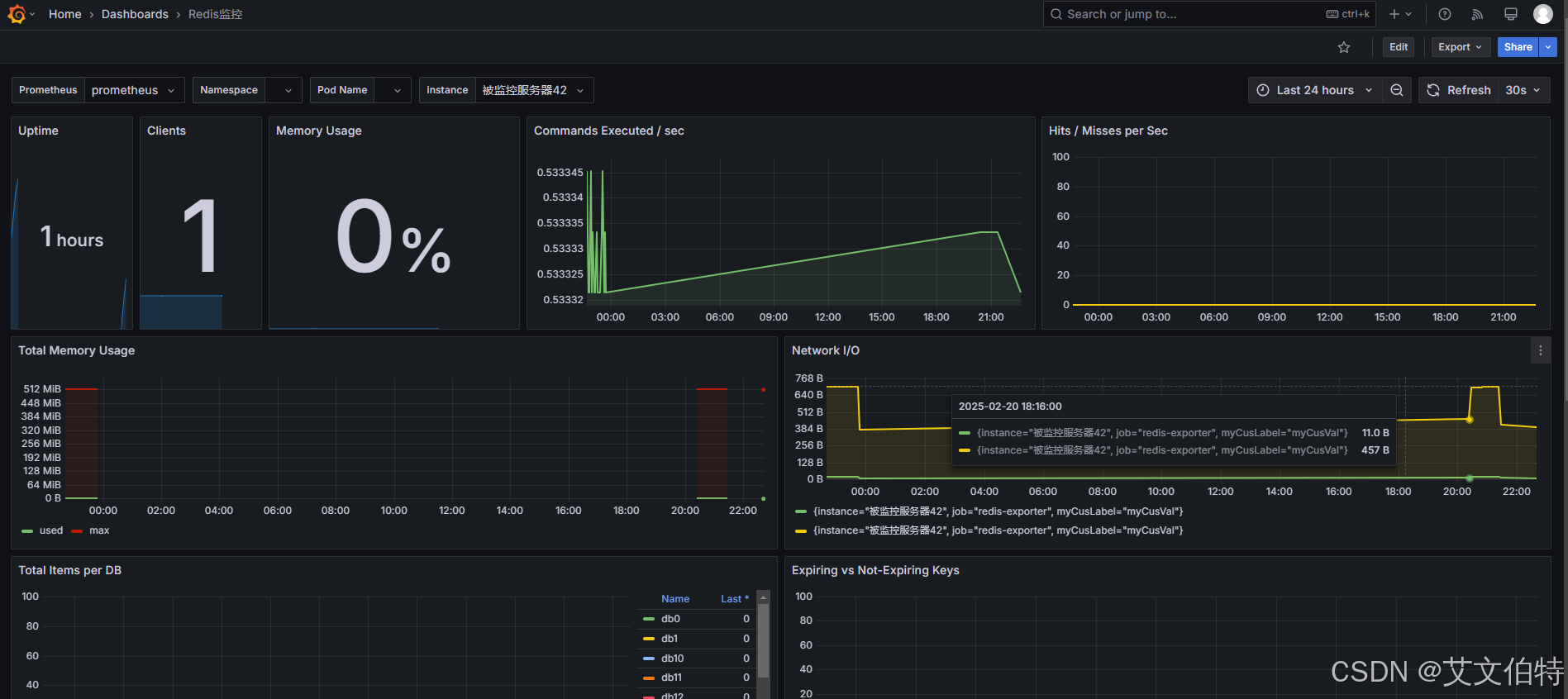Open the news RSS feed icon
The height and width of the screenshot is (699, 1568).
(x=1477, y=14)
